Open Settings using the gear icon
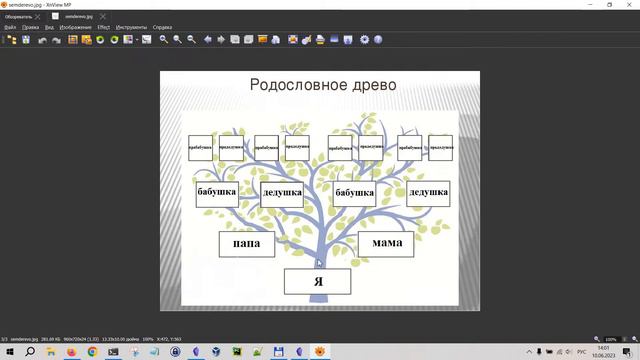The width and height of the screenshot is (640, 360). click(364, 40)
